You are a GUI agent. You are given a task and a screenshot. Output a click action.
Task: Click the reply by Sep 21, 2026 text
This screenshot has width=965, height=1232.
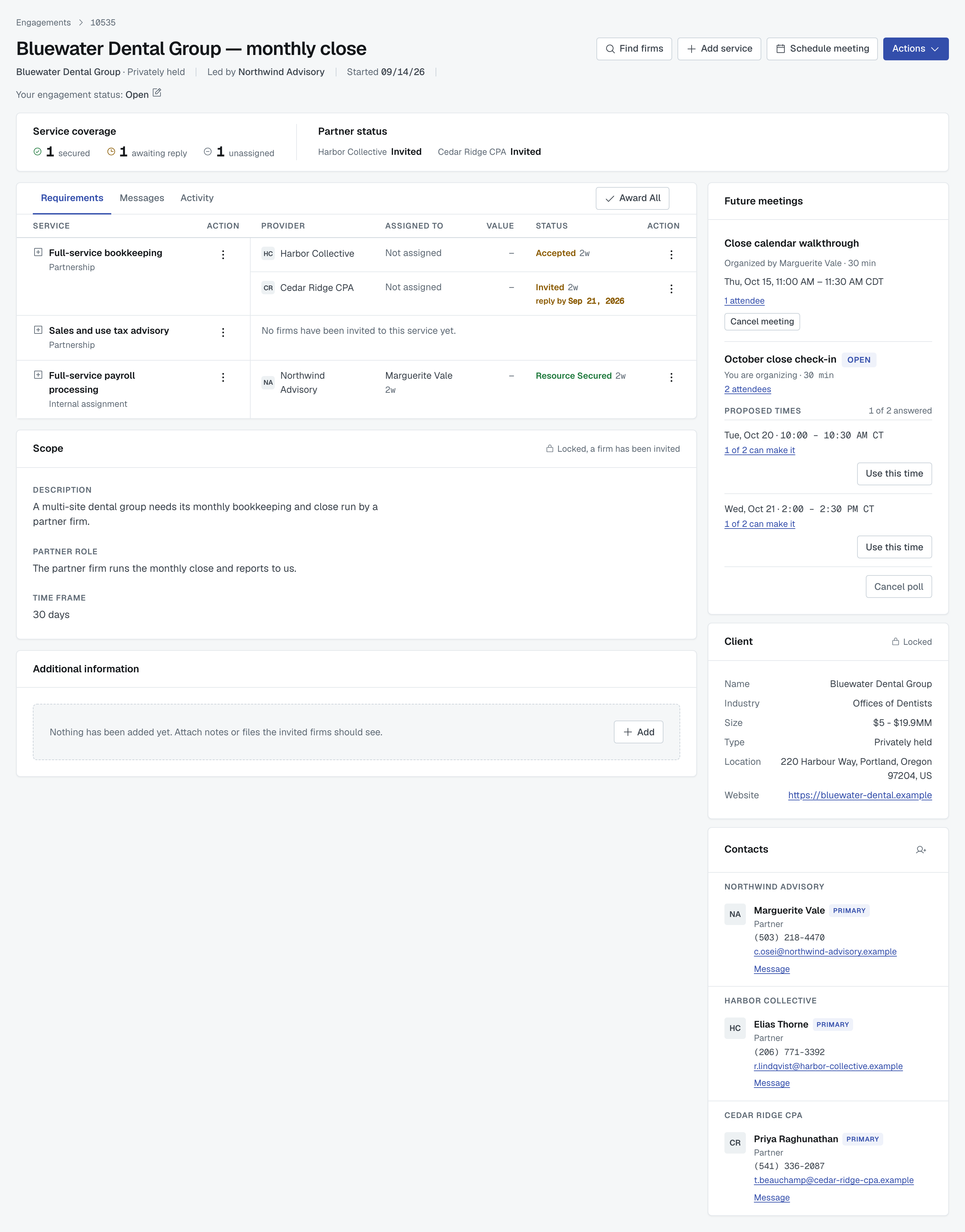[x=580, y=301]
